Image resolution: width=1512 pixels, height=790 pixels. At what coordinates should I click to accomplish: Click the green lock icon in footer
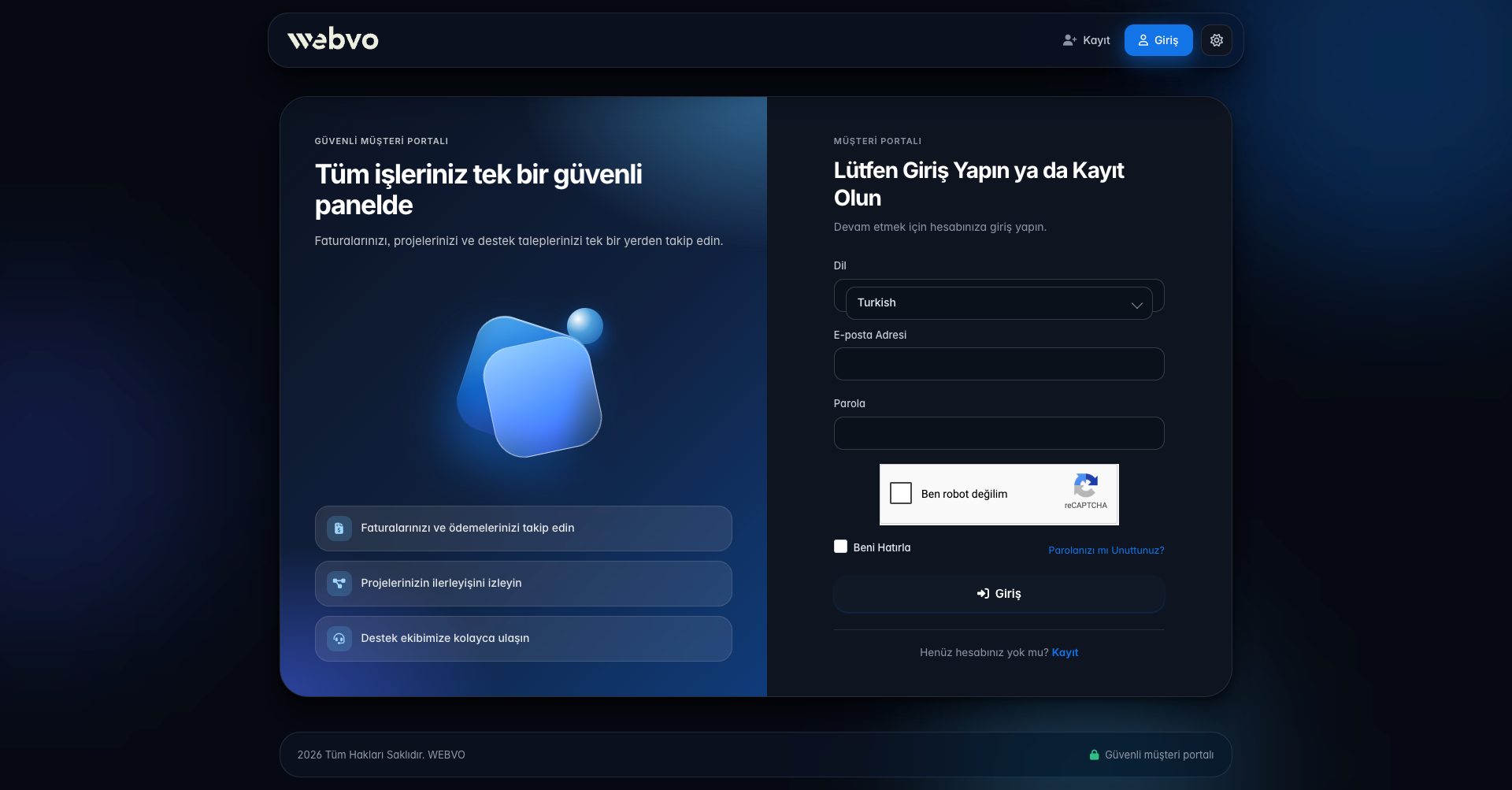[x=1094, y=755]
